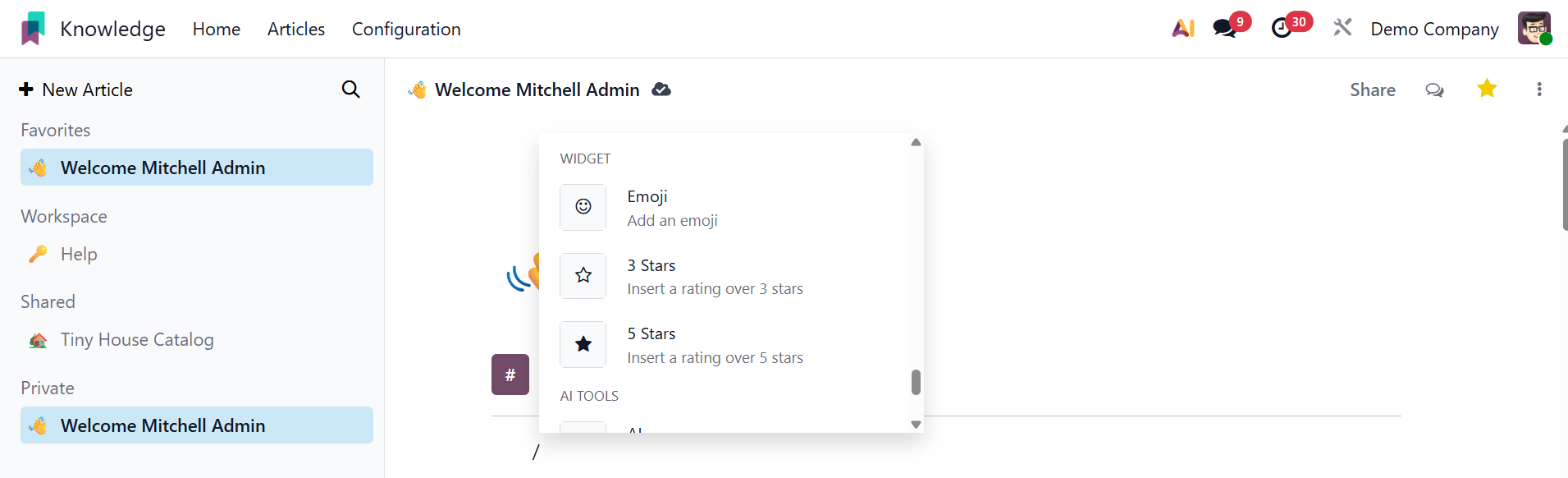Toggle the favorite star for this article

click(1487, 89)
